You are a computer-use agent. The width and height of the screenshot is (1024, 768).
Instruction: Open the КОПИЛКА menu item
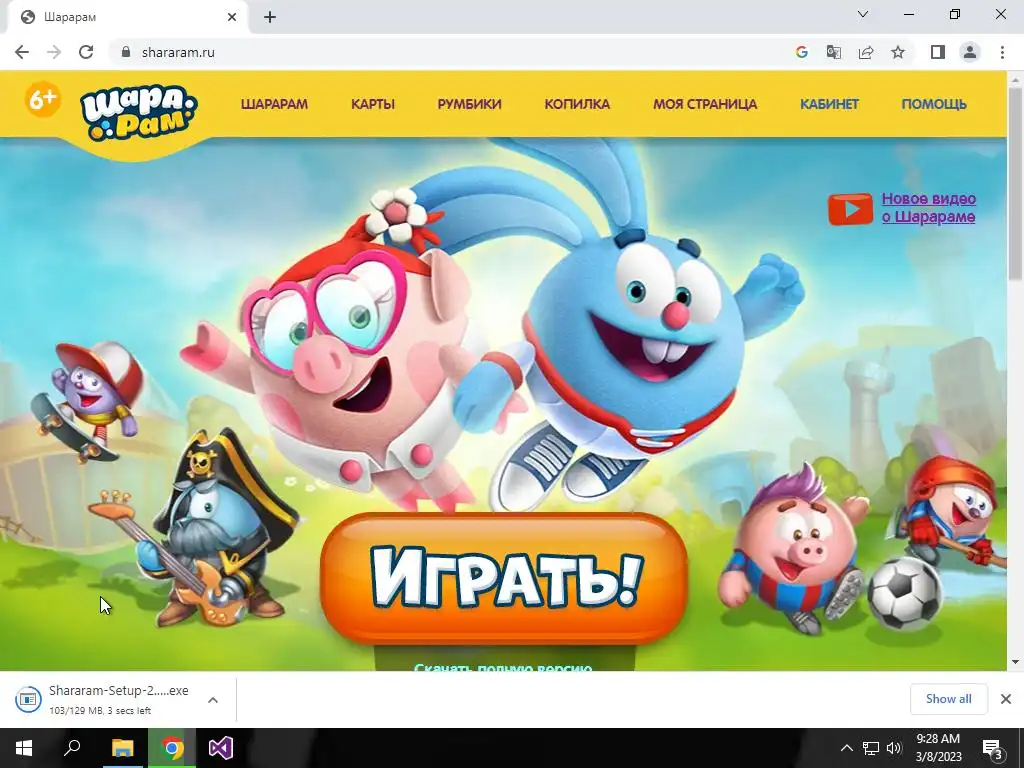point(577,104)
